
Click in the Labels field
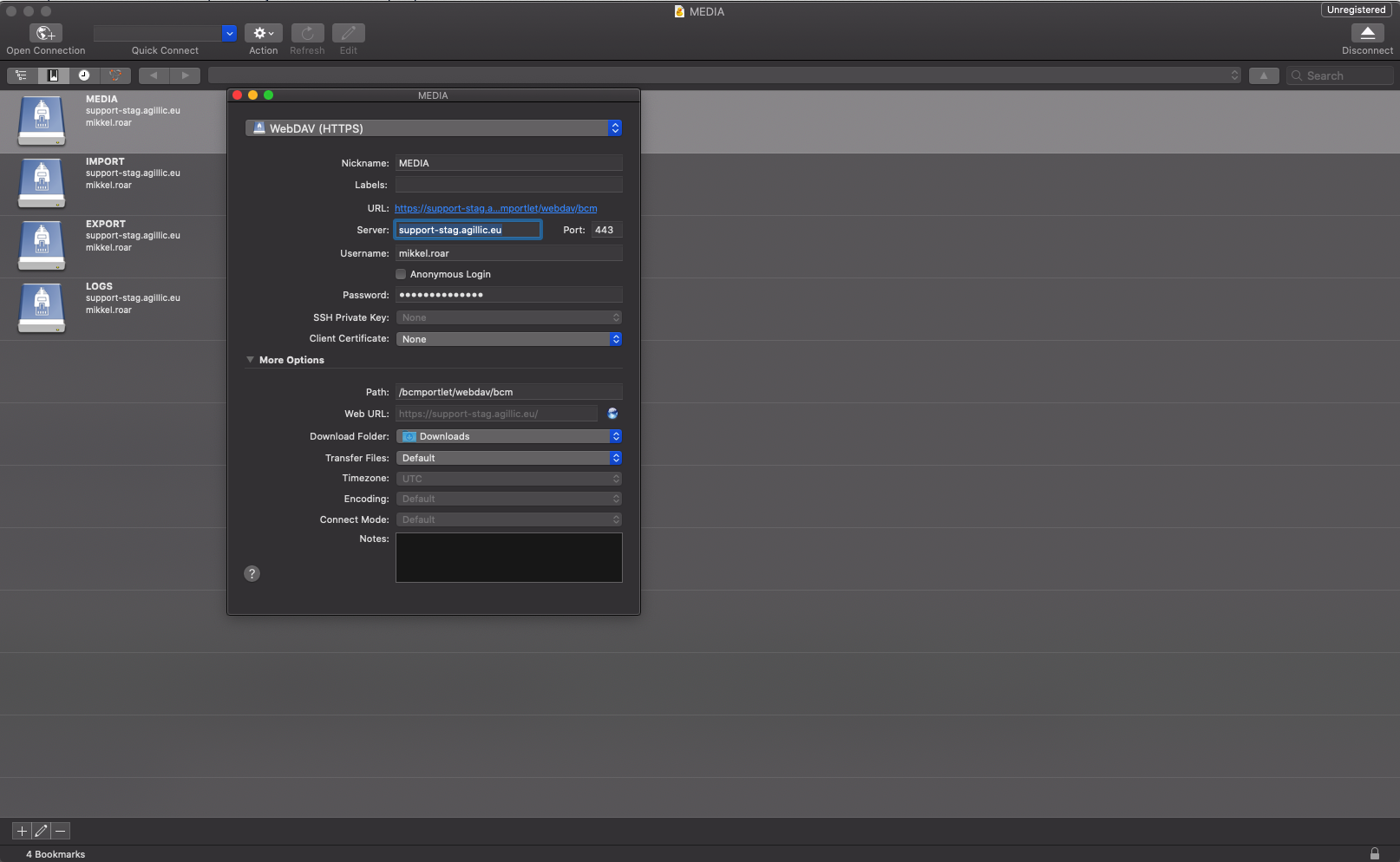(x=509, y=185)
